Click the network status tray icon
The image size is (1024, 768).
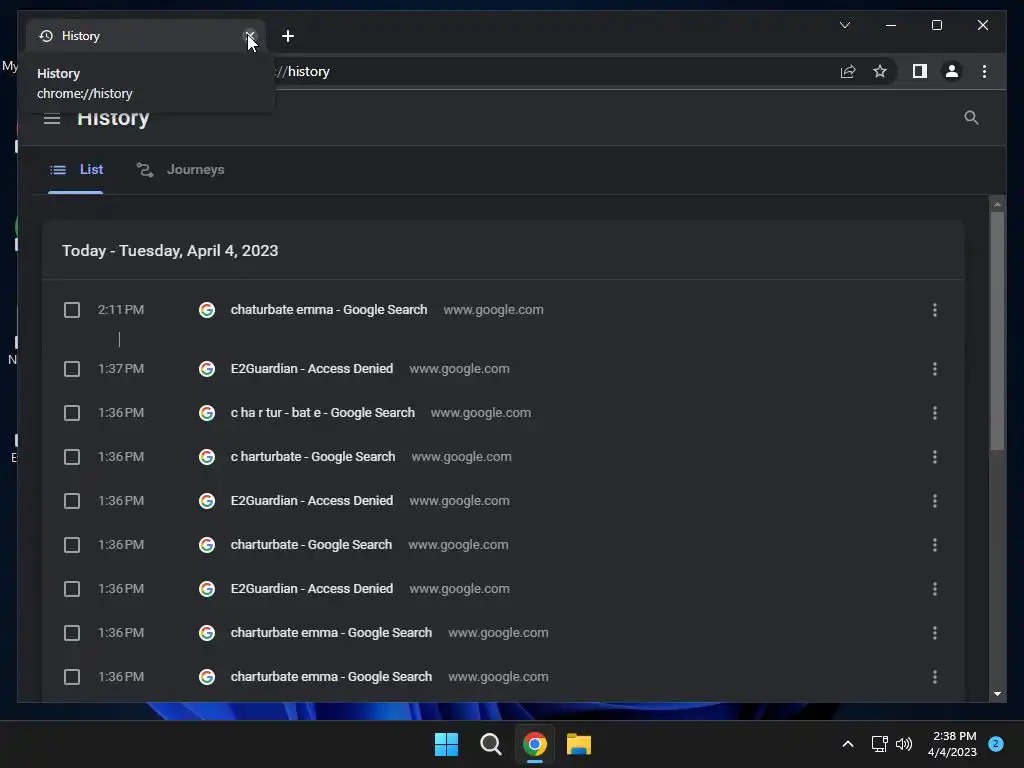point(879,744)
